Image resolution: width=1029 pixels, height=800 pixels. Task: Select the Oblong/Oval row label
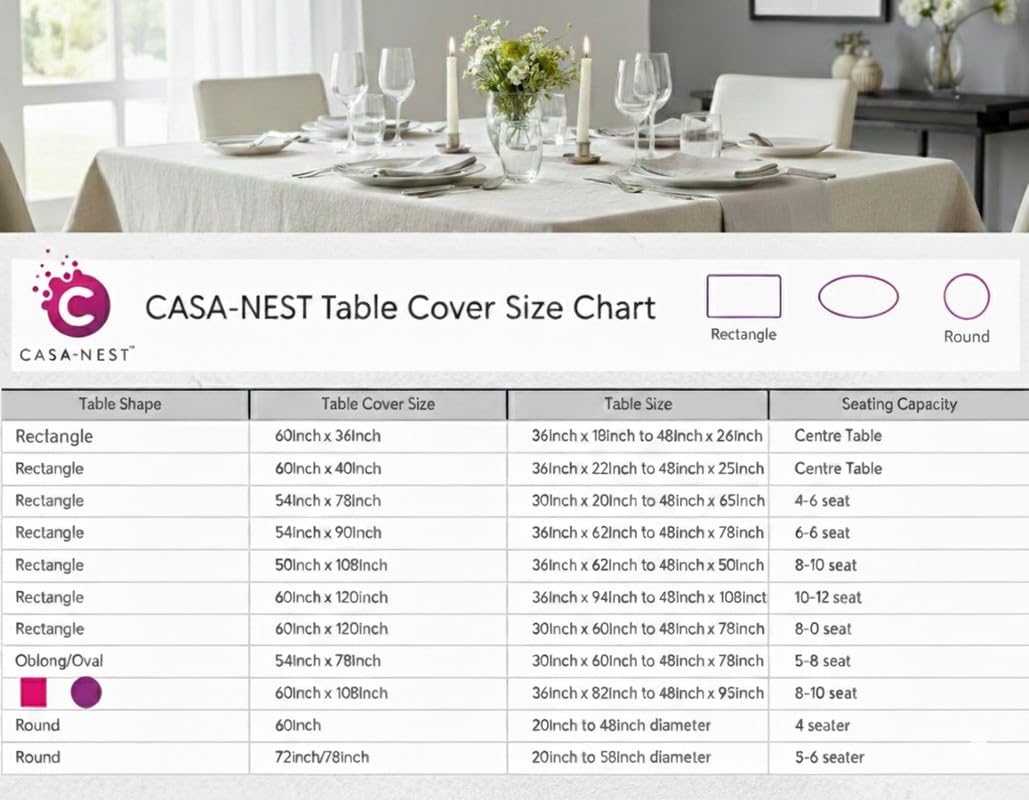click(x=59, y=661)
